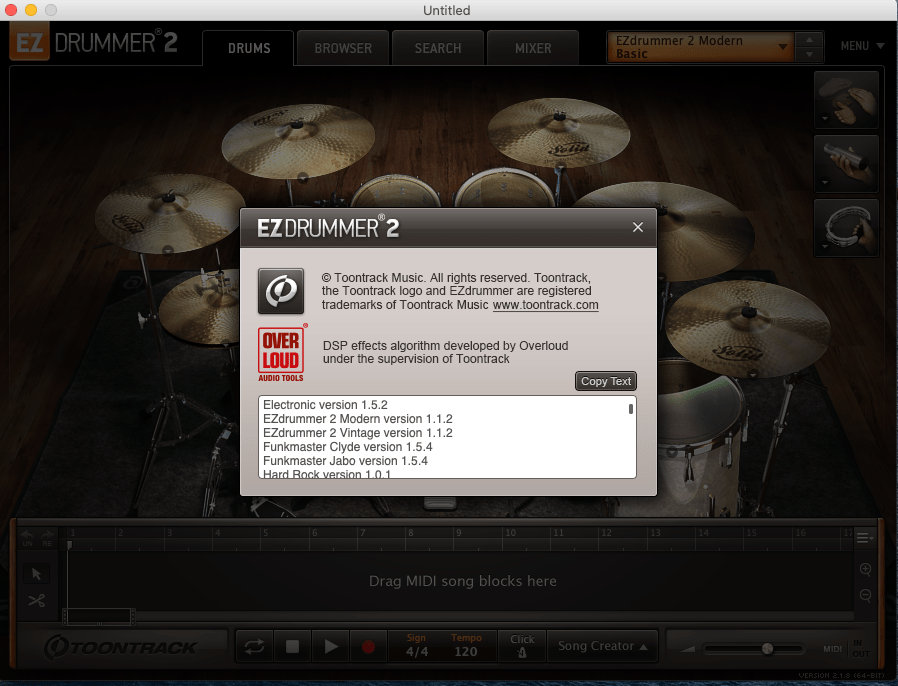Open the MENU dropdown

pos(862,46)
